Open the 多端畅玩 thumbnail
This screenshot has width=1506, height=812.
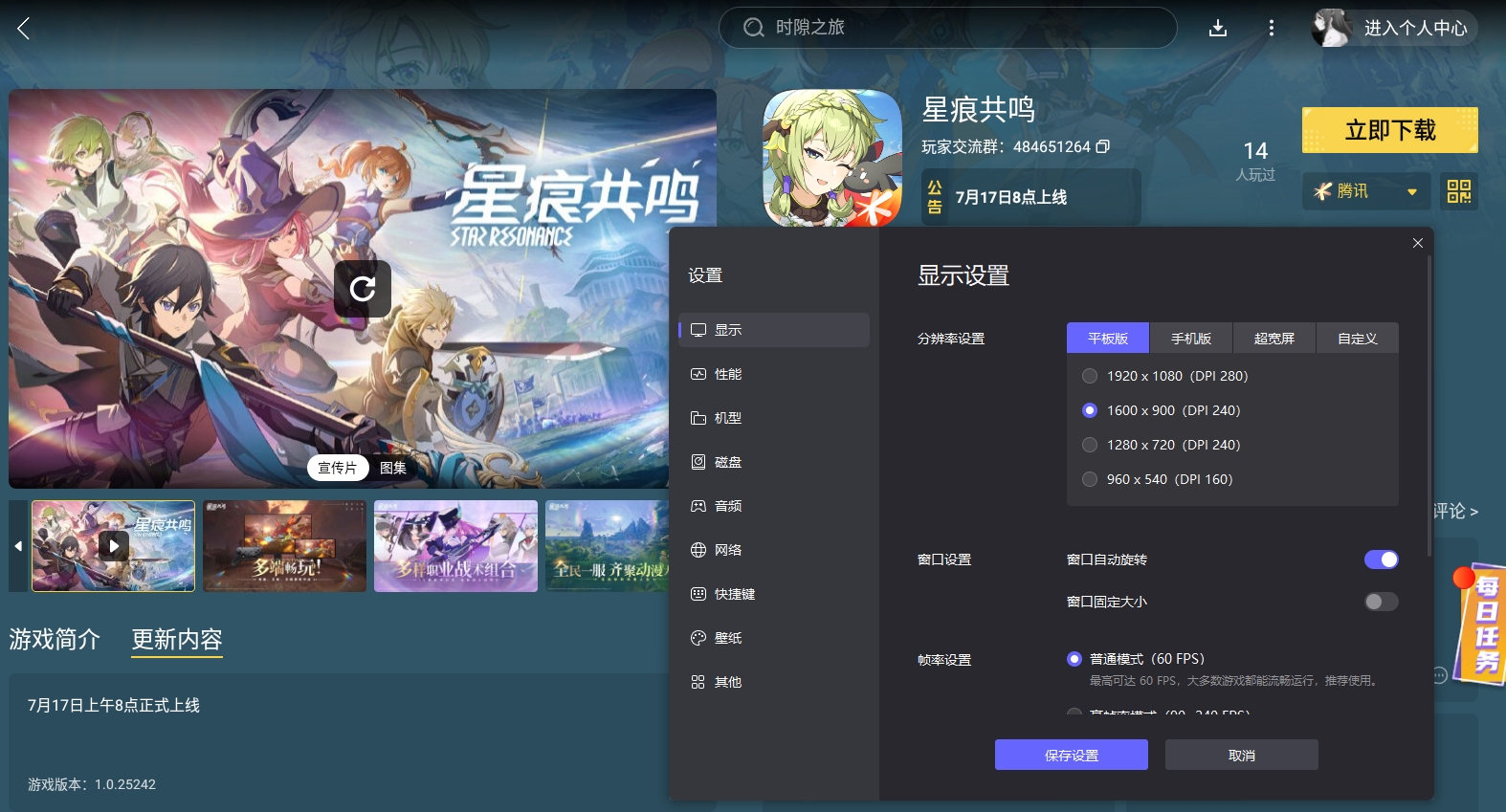pyautogui.click(x=285, y=546)
